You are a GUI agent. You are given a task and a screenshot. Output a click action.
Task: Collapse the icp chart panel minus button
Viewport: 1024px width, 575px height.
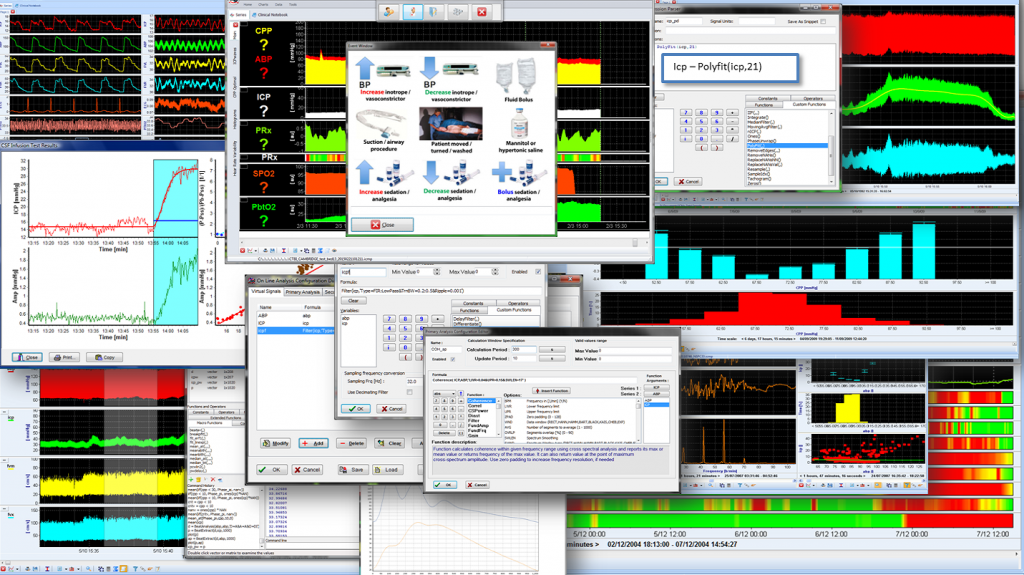pos(5,411)
